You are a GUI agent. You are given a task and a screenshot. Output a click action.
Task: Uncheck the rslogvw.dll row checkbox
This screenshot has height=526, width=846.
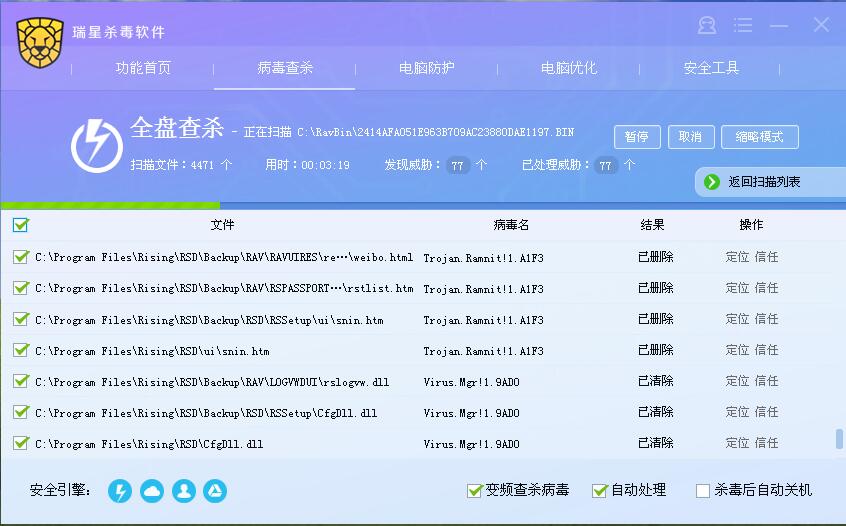point(21,381)
